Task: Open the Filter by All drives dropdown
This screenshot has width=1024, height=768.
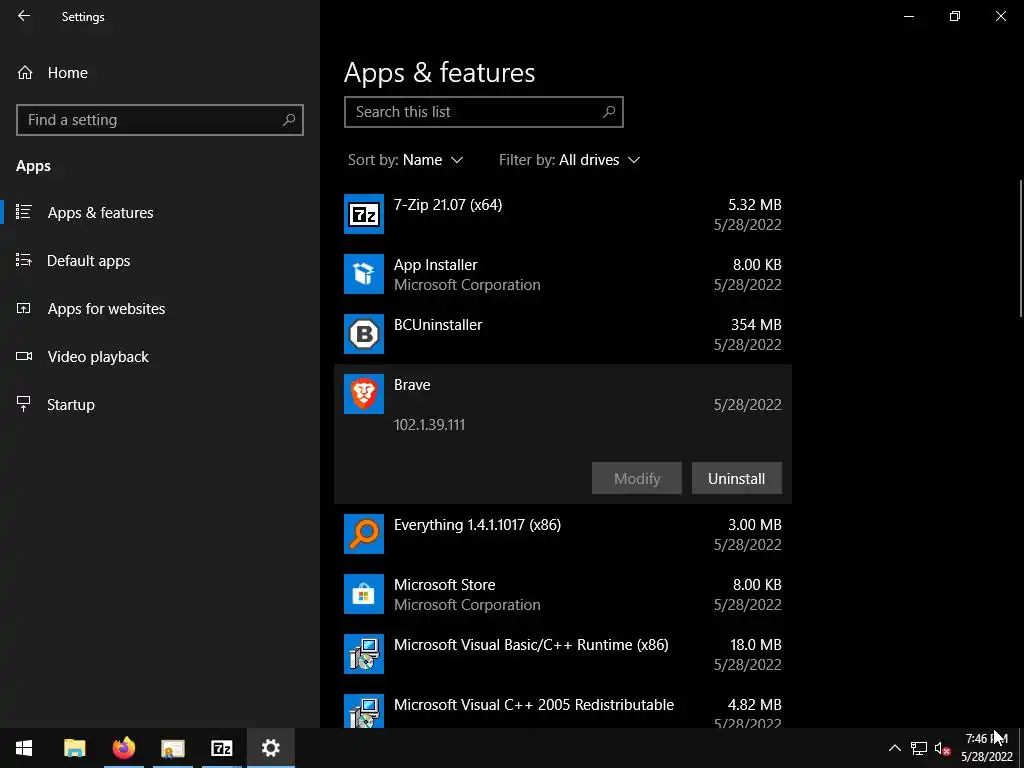Action: pos(569,160)
